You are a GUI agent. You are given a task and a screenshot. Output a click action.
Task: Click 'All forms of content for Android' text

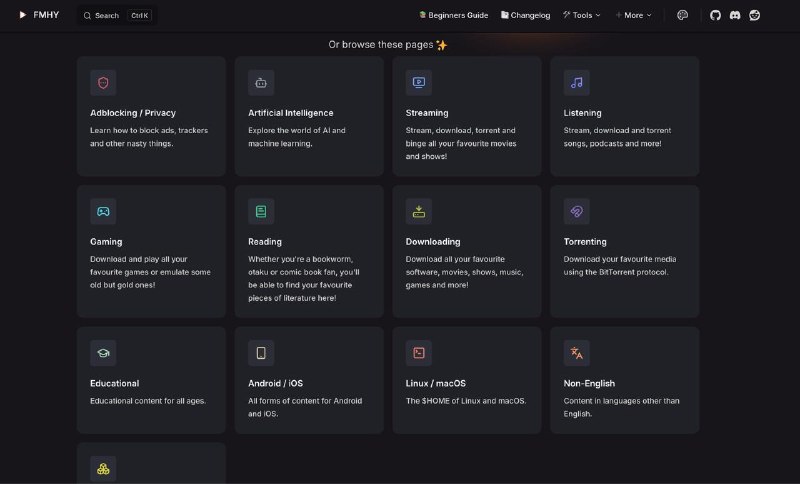305,401
